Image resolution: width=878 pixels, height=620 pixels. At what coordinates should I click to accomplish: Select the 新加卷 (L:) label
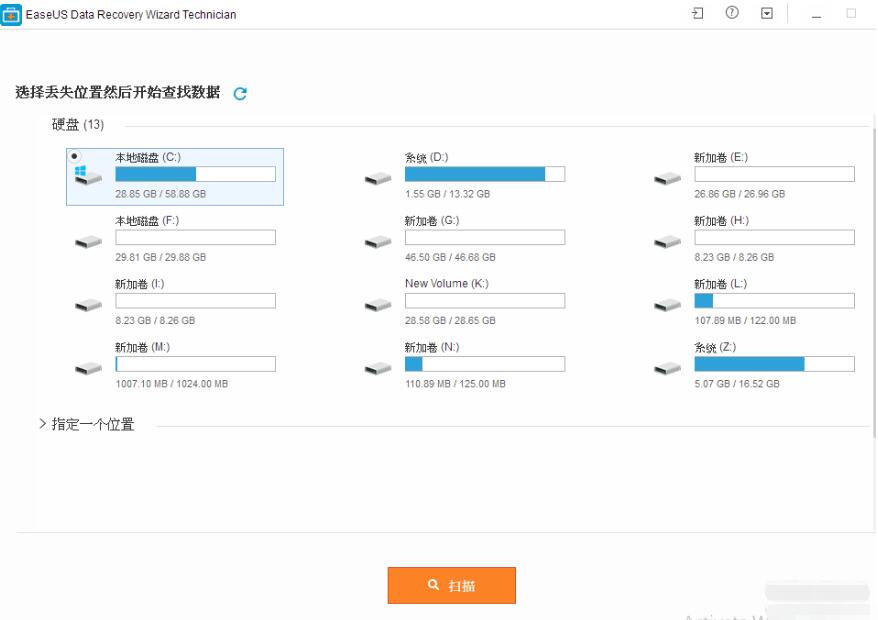pyautogui.click(x=721, y=284)
